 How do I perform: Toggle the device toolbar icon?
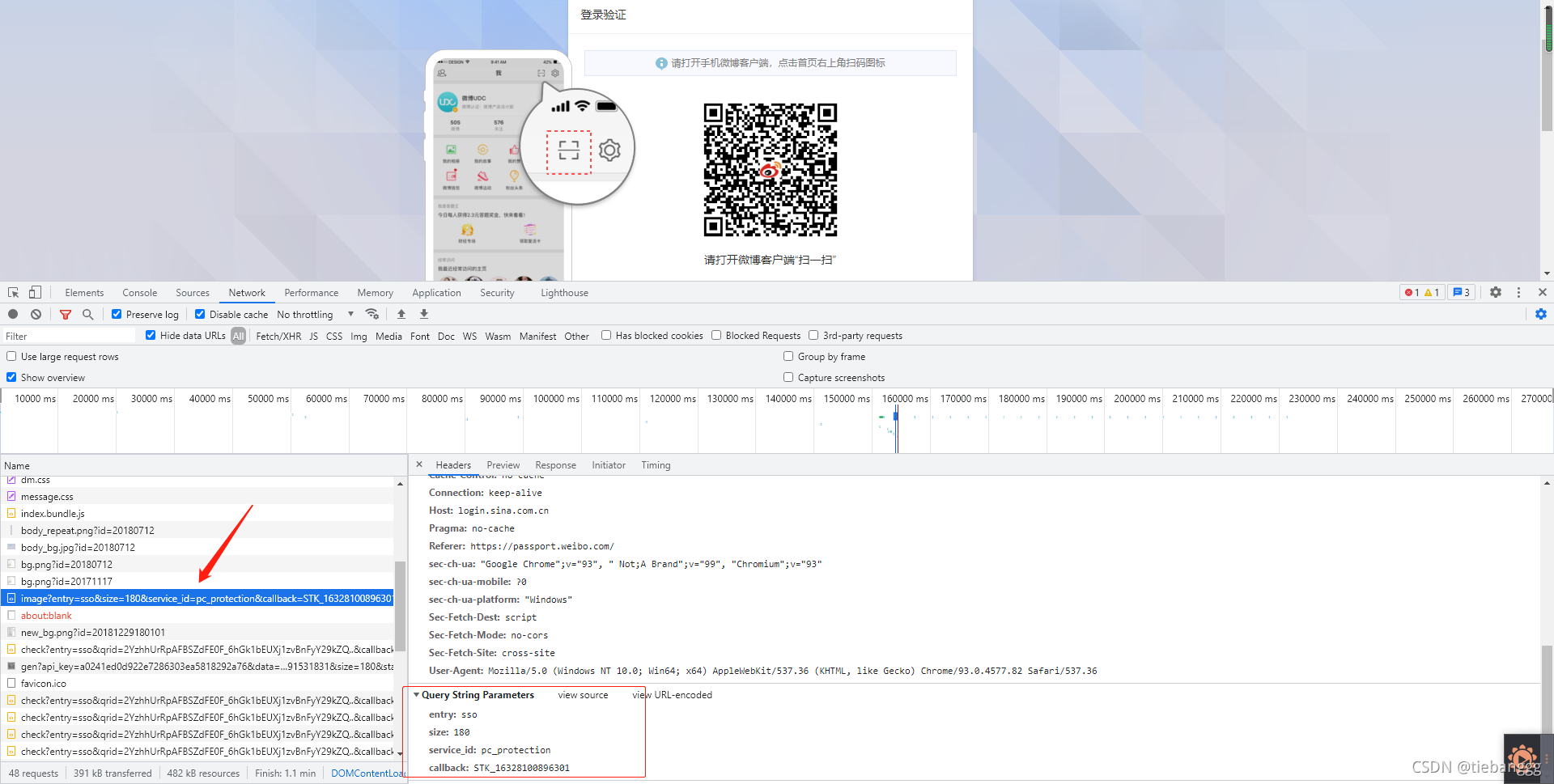[x=35, y=292]
